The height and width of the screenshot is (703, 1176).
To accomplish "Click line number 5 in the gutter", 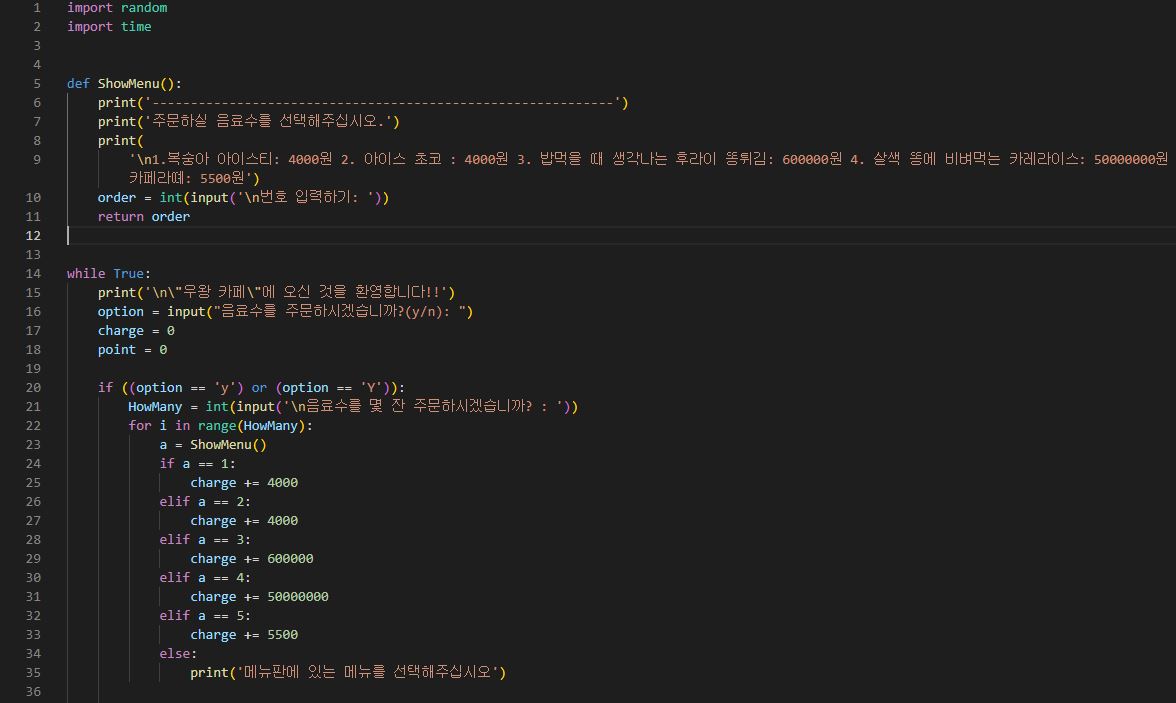I will (36, 83).
